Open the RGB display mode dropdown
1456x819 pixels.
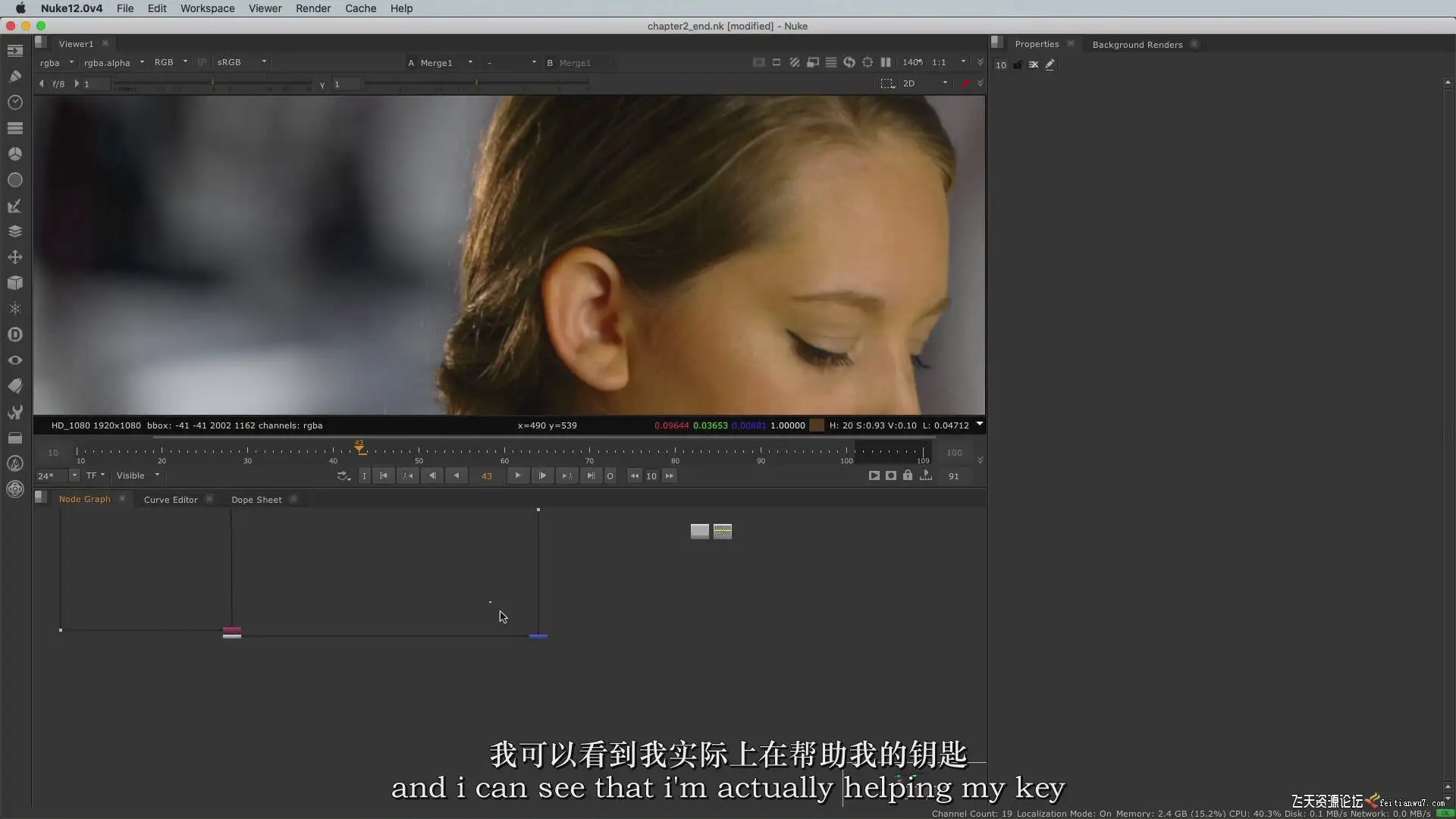[x=171, y=62]
